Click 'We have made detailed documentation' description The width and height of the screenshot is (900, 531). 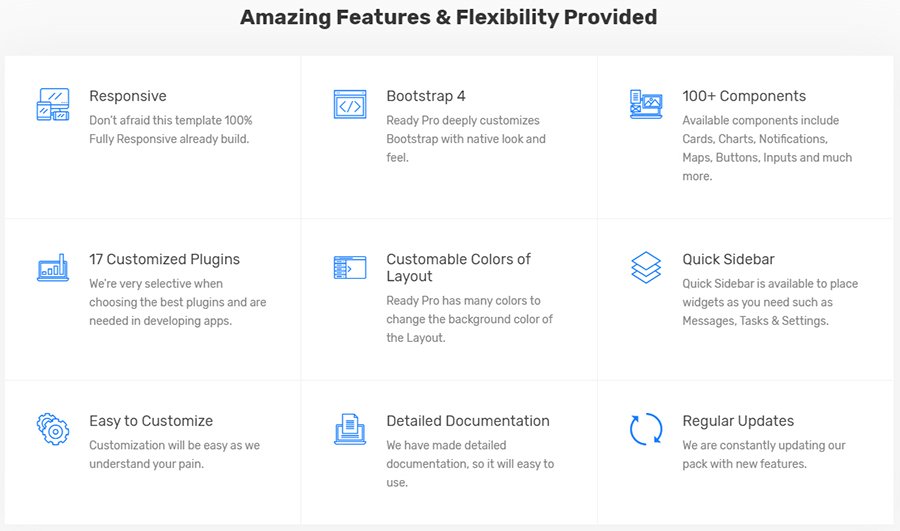(470, 464)
